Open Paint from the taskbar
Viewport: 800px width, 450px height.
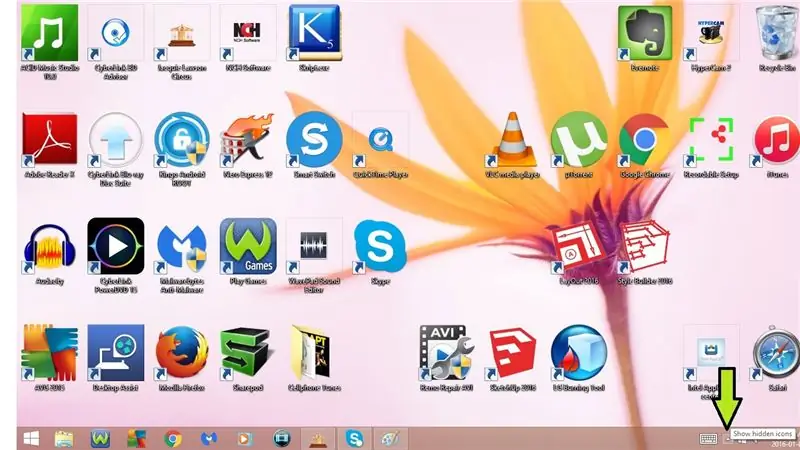point(390,439)
